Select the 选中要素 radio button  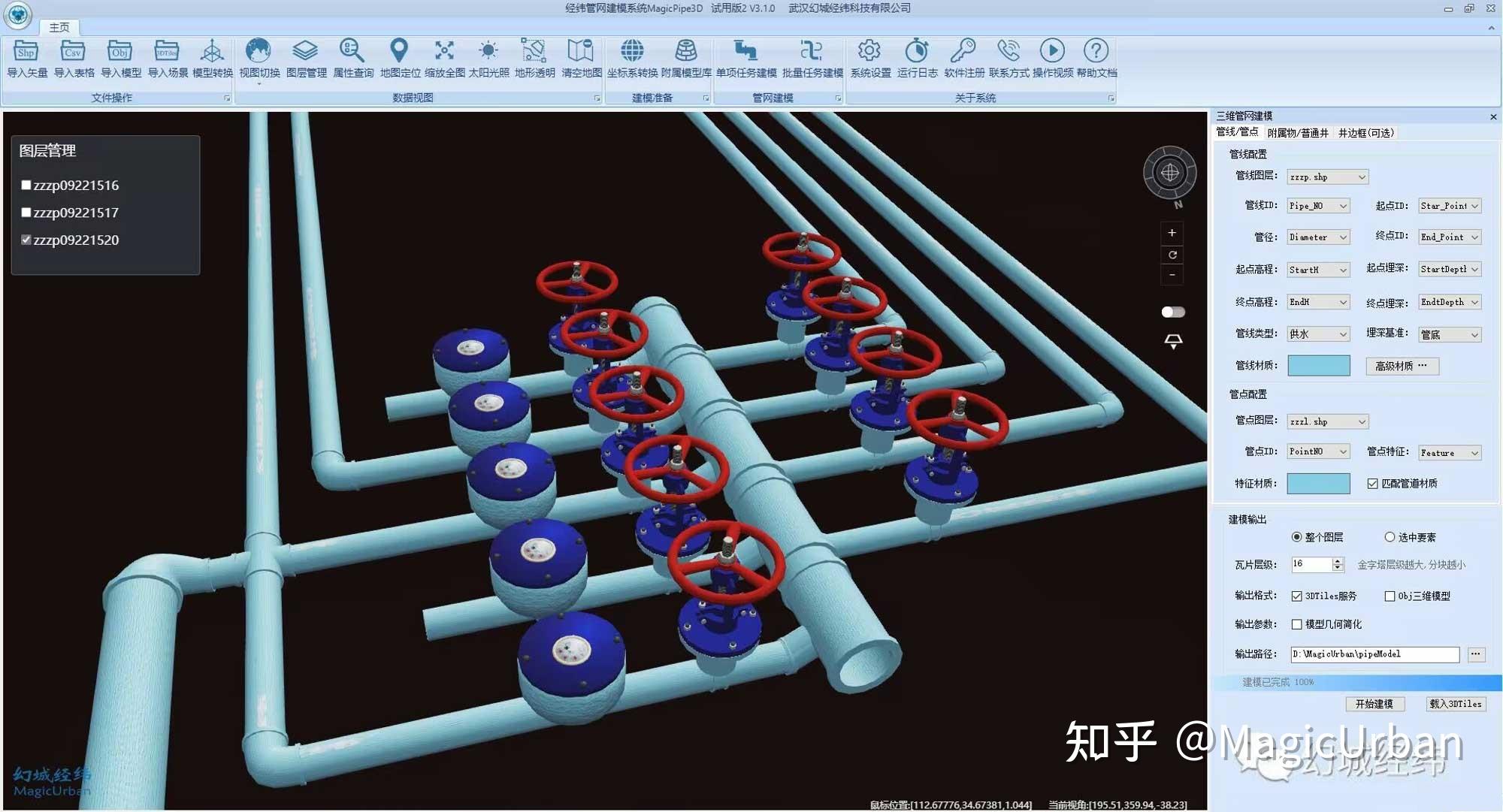1390,536
